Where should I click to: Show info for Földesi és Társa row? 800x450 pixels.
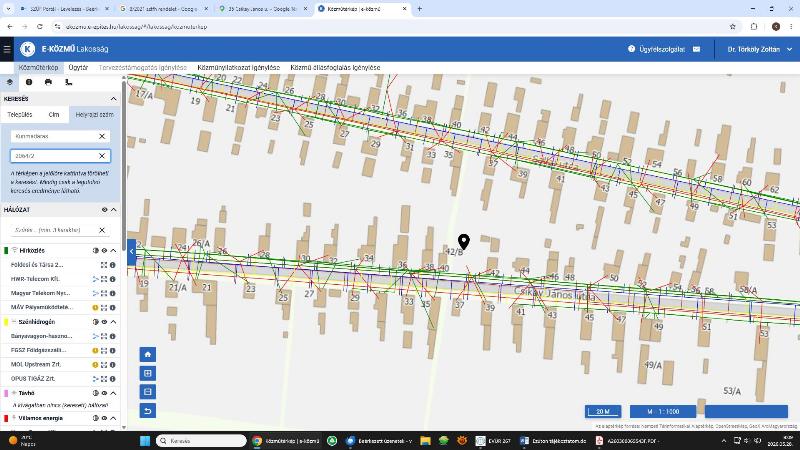coord(113,265)
